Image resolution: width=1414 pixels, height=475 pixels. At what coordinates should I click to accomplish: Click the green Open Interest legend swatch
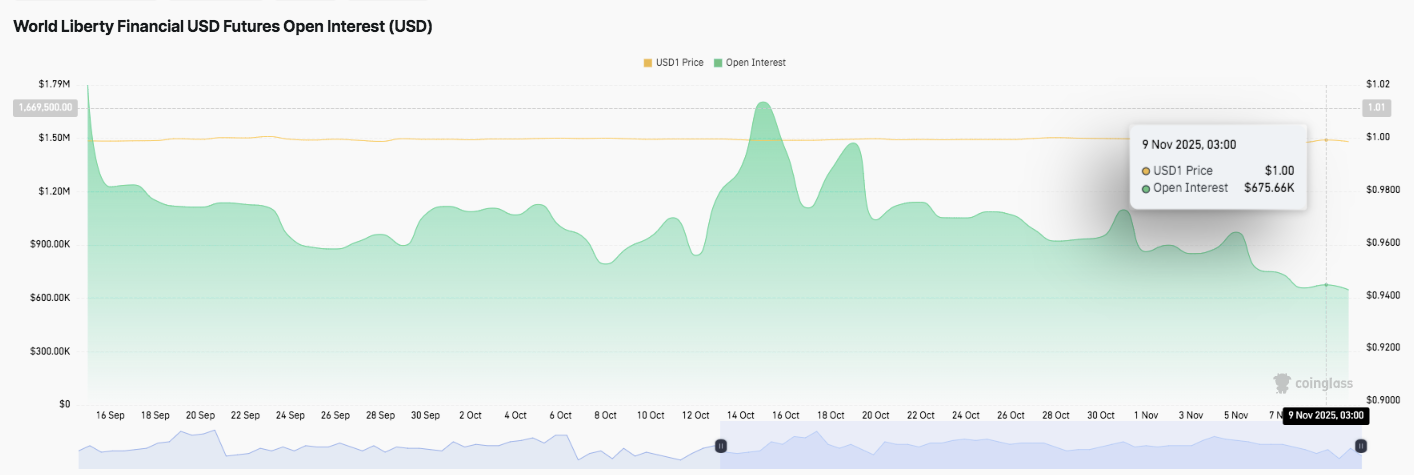[x=718, y=63]
